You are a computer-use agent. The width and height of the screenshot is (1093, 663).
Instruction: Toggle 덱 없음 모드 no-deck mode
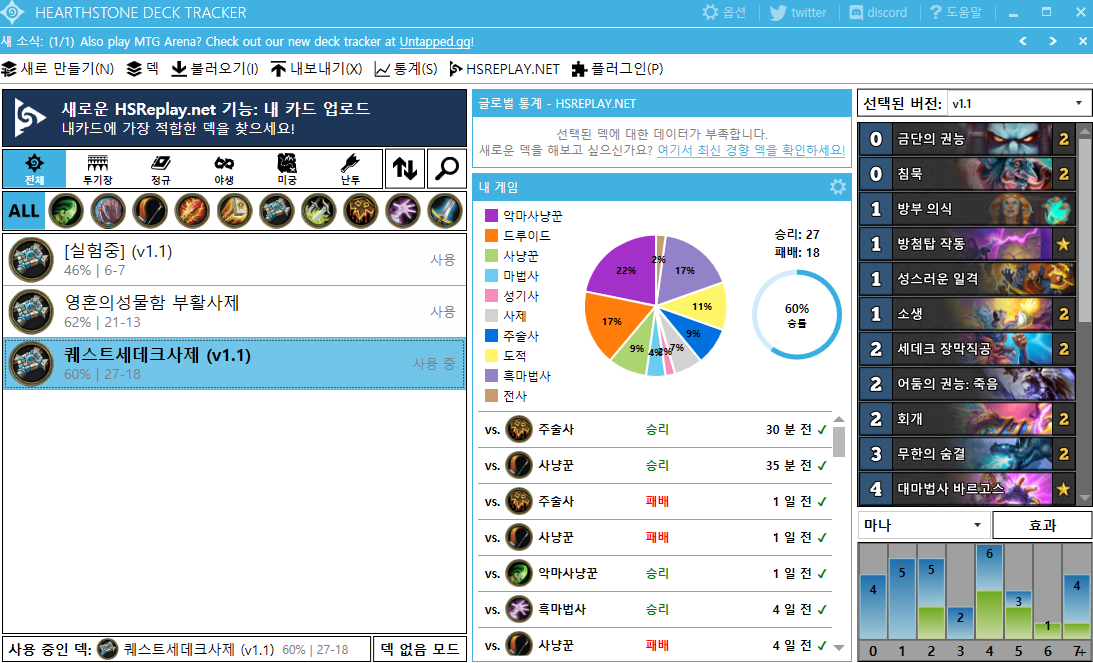[x=420, y=649]
